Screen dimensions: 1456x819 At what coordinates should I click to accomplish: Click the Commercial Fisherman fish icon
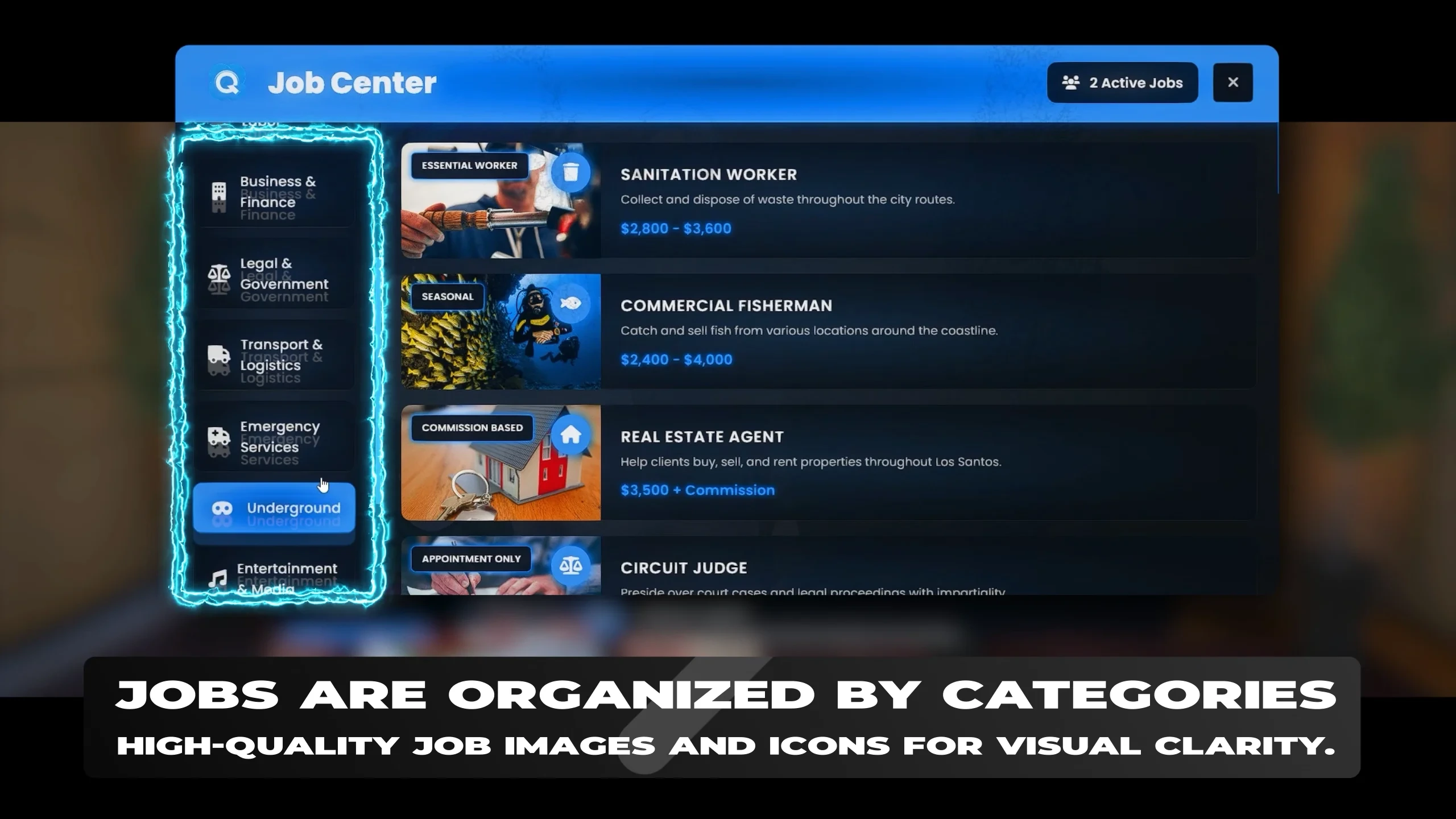click(570, 303)
